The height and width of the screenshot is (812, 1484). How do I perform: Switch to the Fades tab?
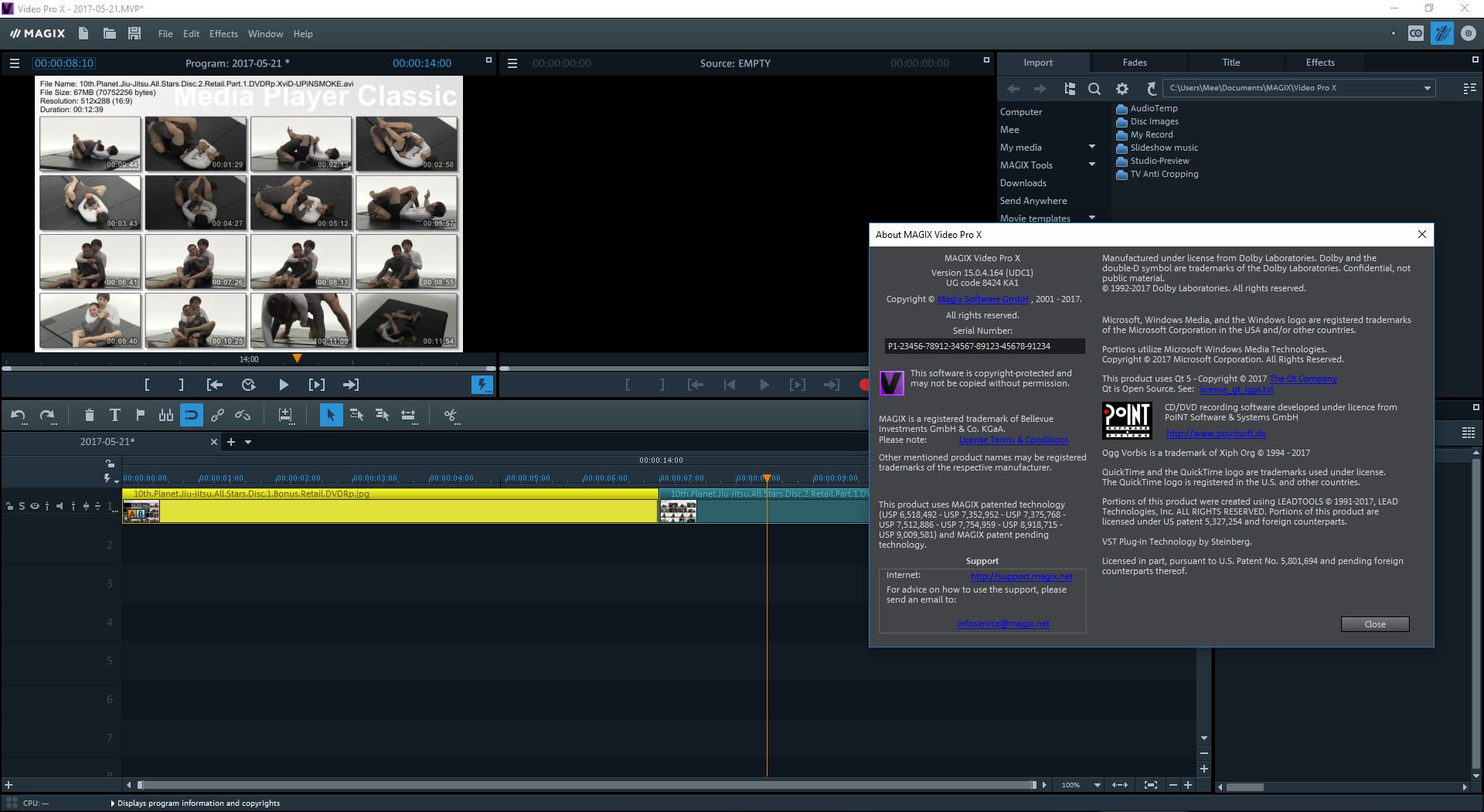tap(1135, 63)
